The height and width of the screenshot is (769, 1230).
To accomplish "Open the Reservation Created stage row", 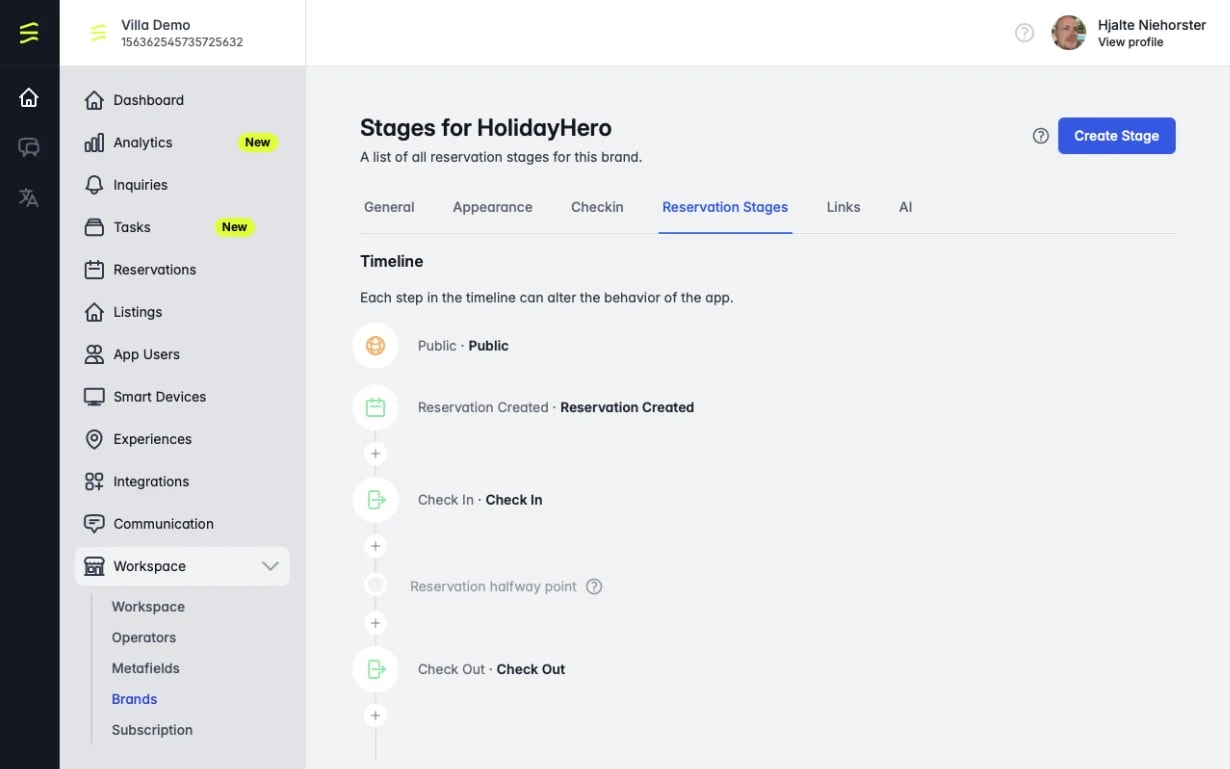I will click(x=556, y=408).
